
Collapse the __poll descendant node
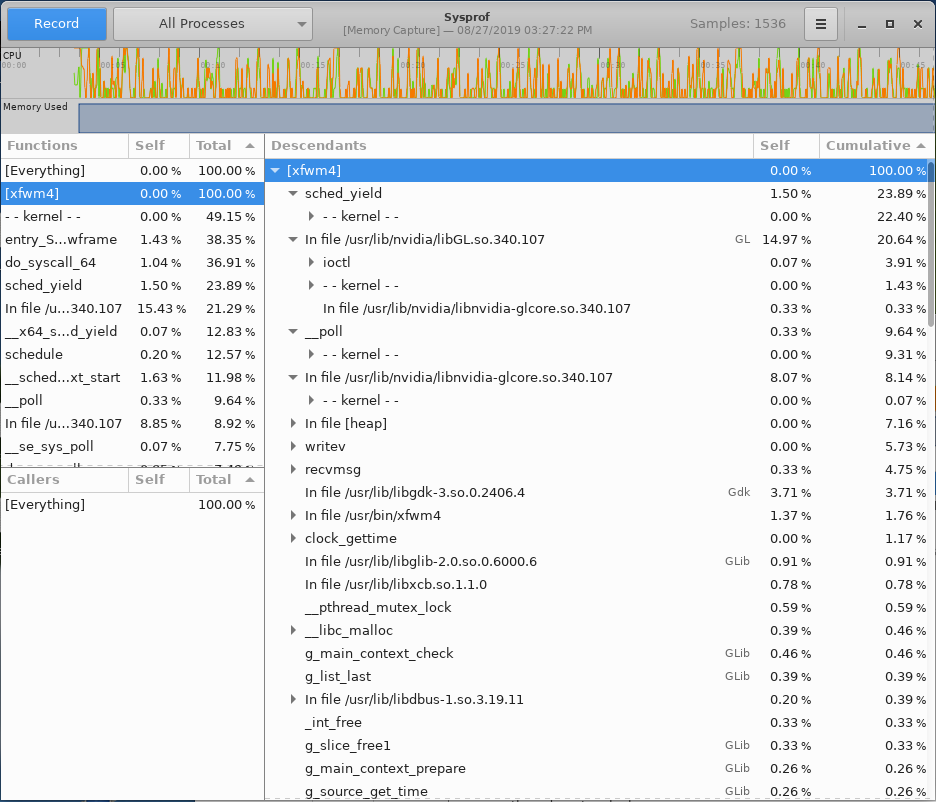point(293,332)
